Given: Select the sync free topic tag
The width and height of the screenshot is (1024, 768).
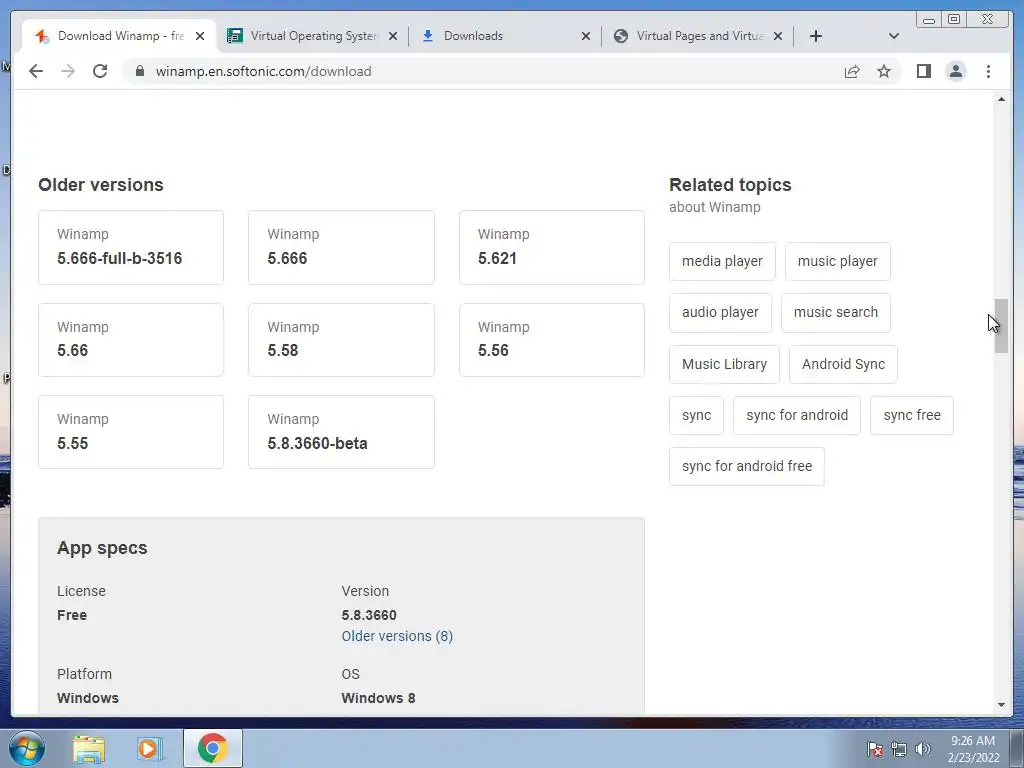Looking at the screenshot, I should (x=912, y=415).
